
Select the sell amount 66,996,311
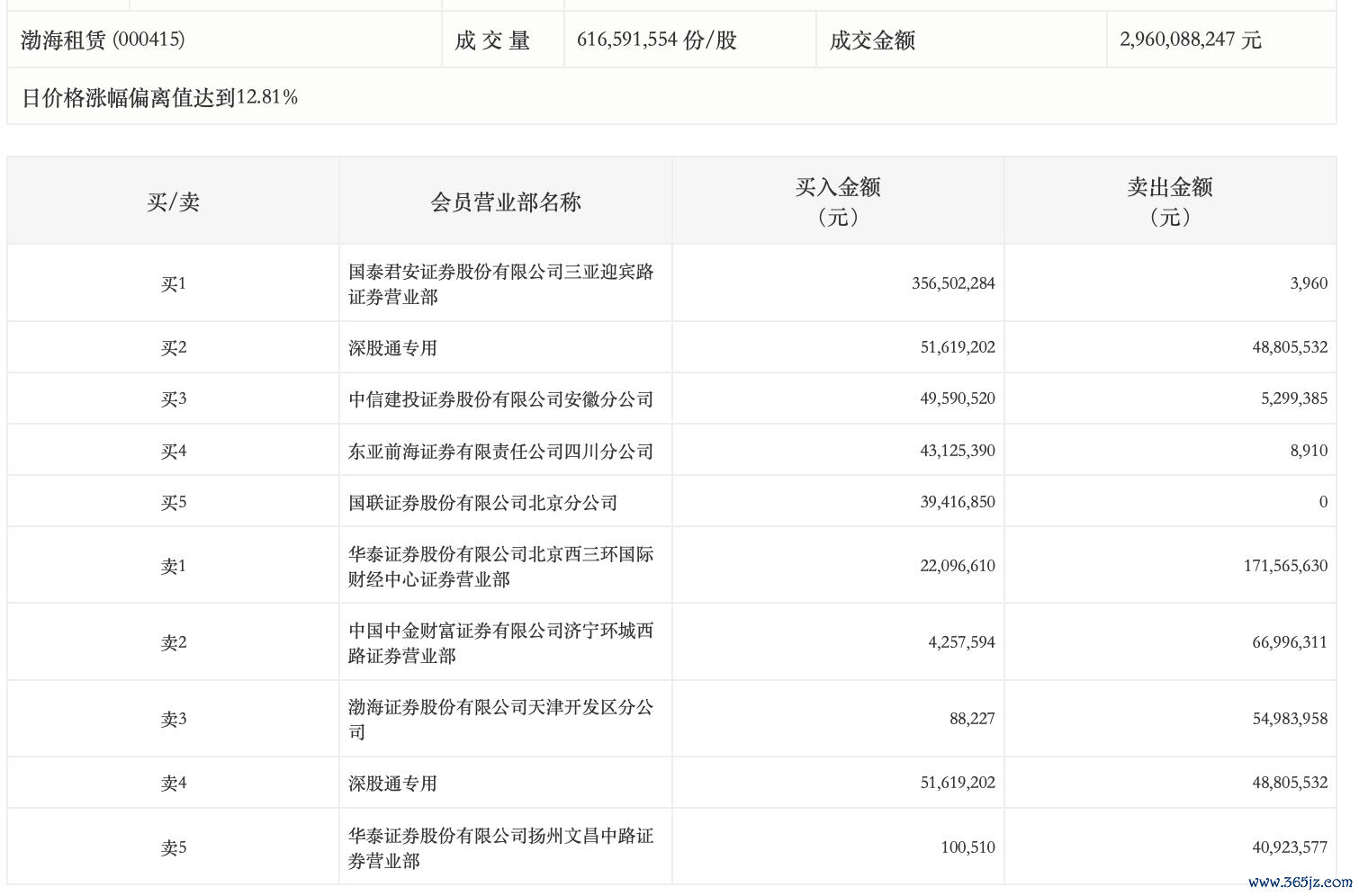coord(1290,642)
